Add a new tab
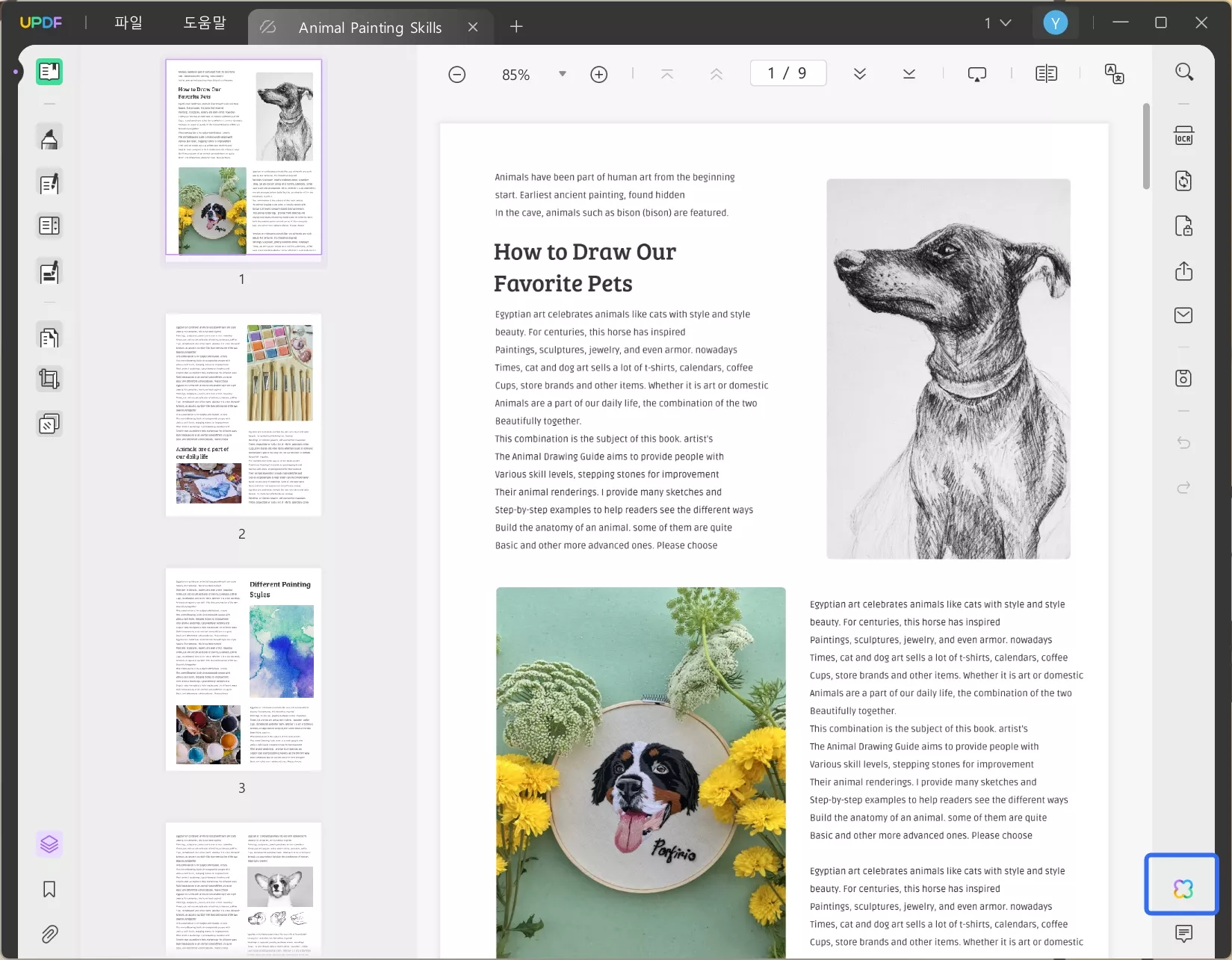 tap(516, 27)
